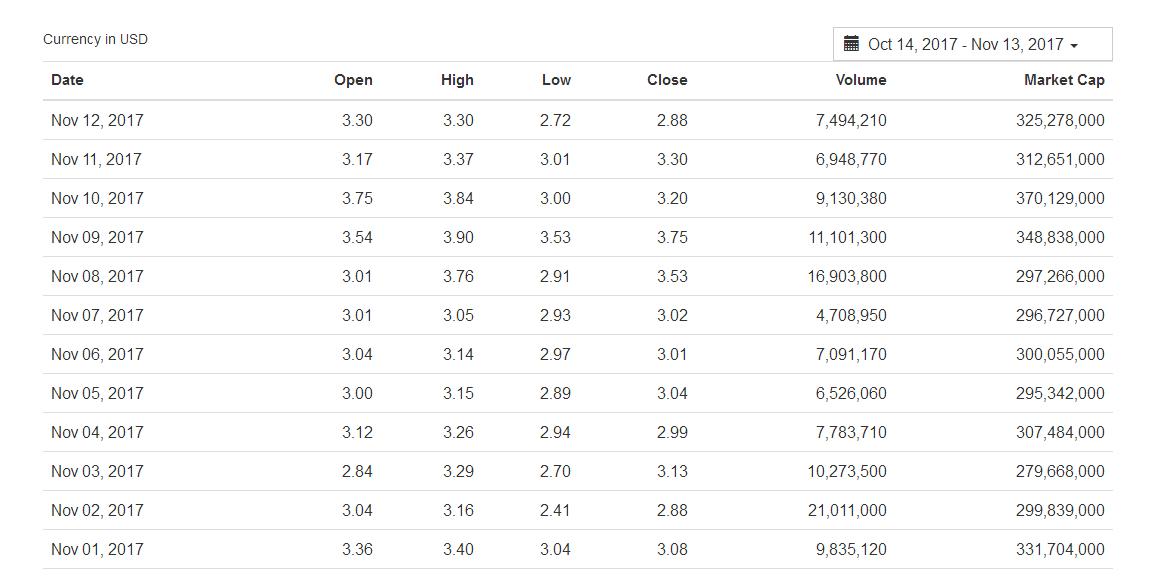
Task: Open the Oct 14 - Nov 13 date range dropdown
Action: click(965, 44)
